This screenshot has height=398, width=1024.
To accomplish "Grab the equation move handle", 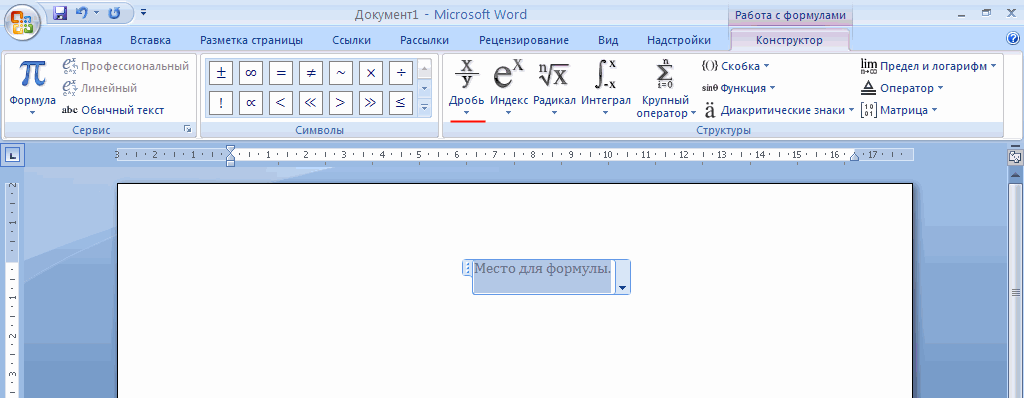I will tap(467, 268).
